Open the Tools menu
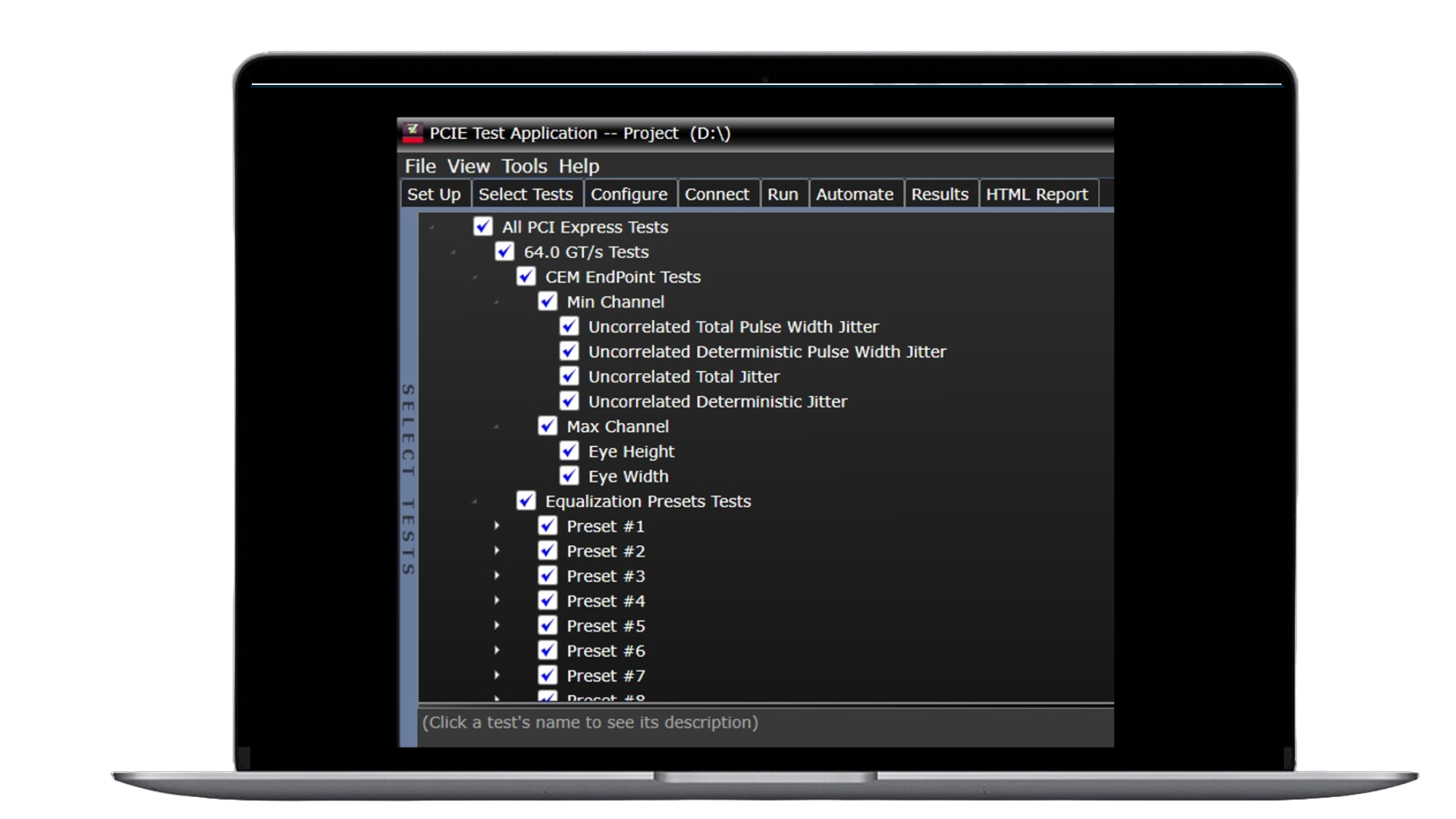This screenshot has height=819, width=1456. click(x=524, y=166)
